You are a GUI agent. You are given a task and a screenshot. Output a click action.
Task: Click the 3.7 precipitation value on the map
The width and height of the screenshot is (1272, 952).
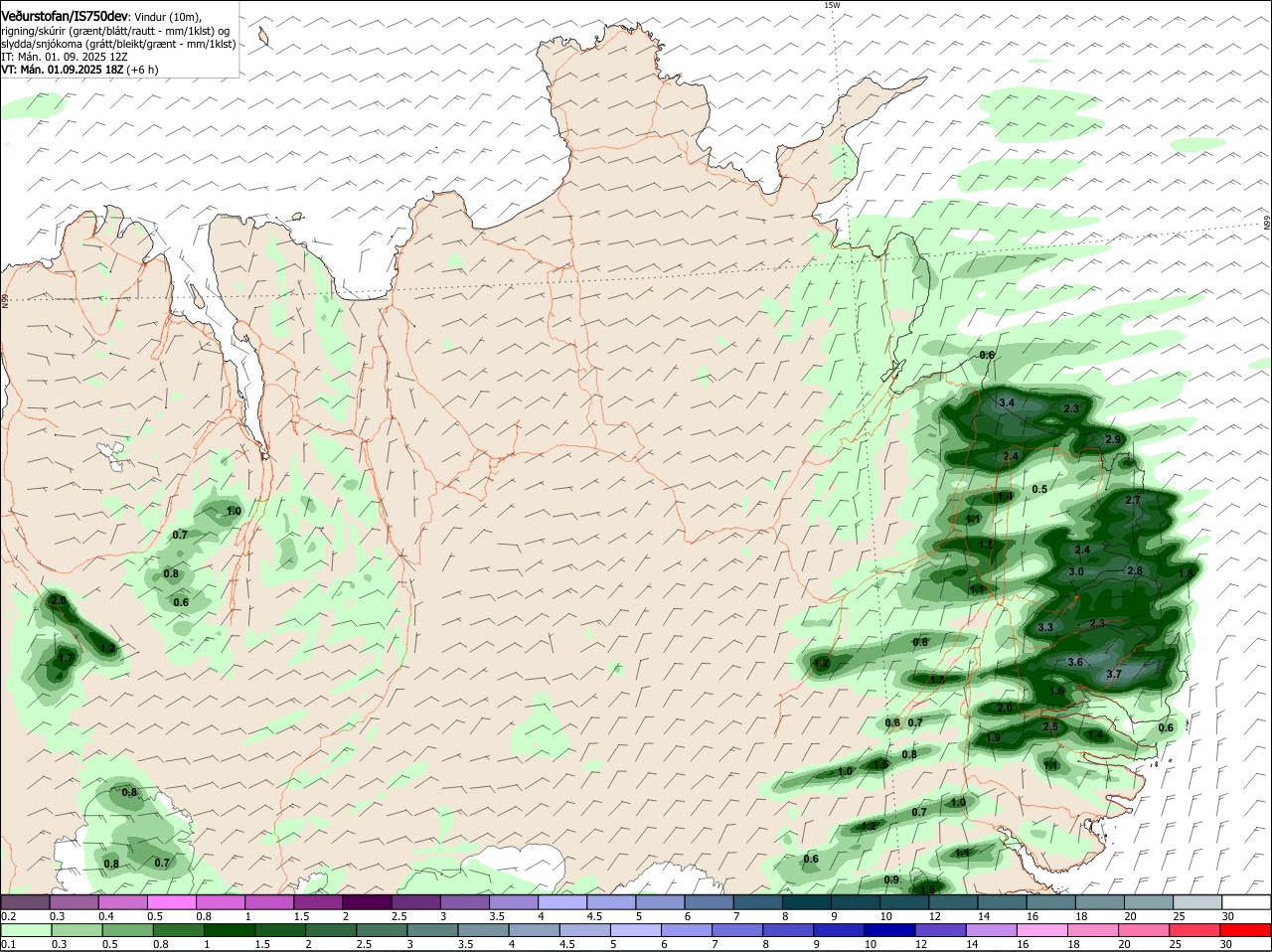(x=1113, y=674)
